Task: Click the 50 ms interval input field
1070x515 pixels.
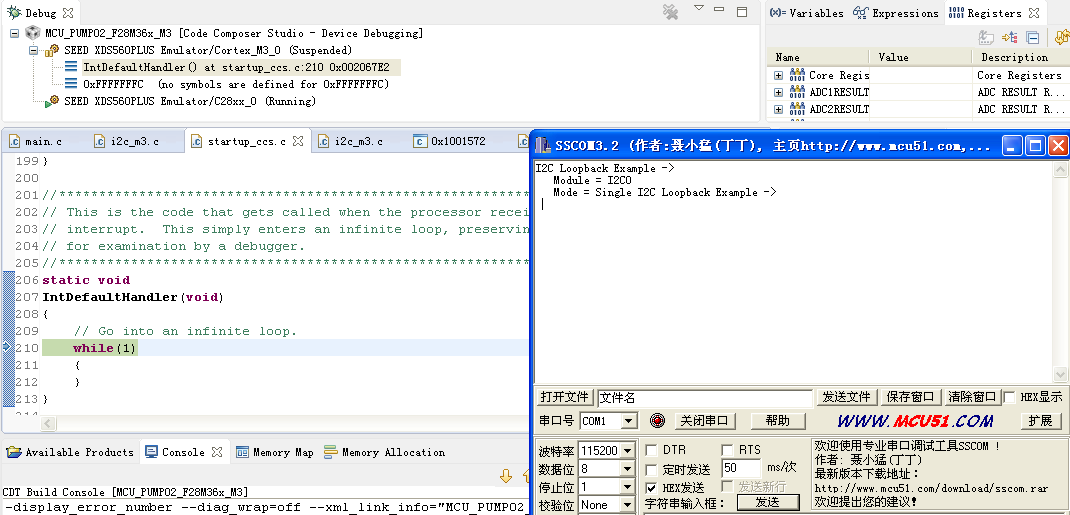Action: click(741, 469)
